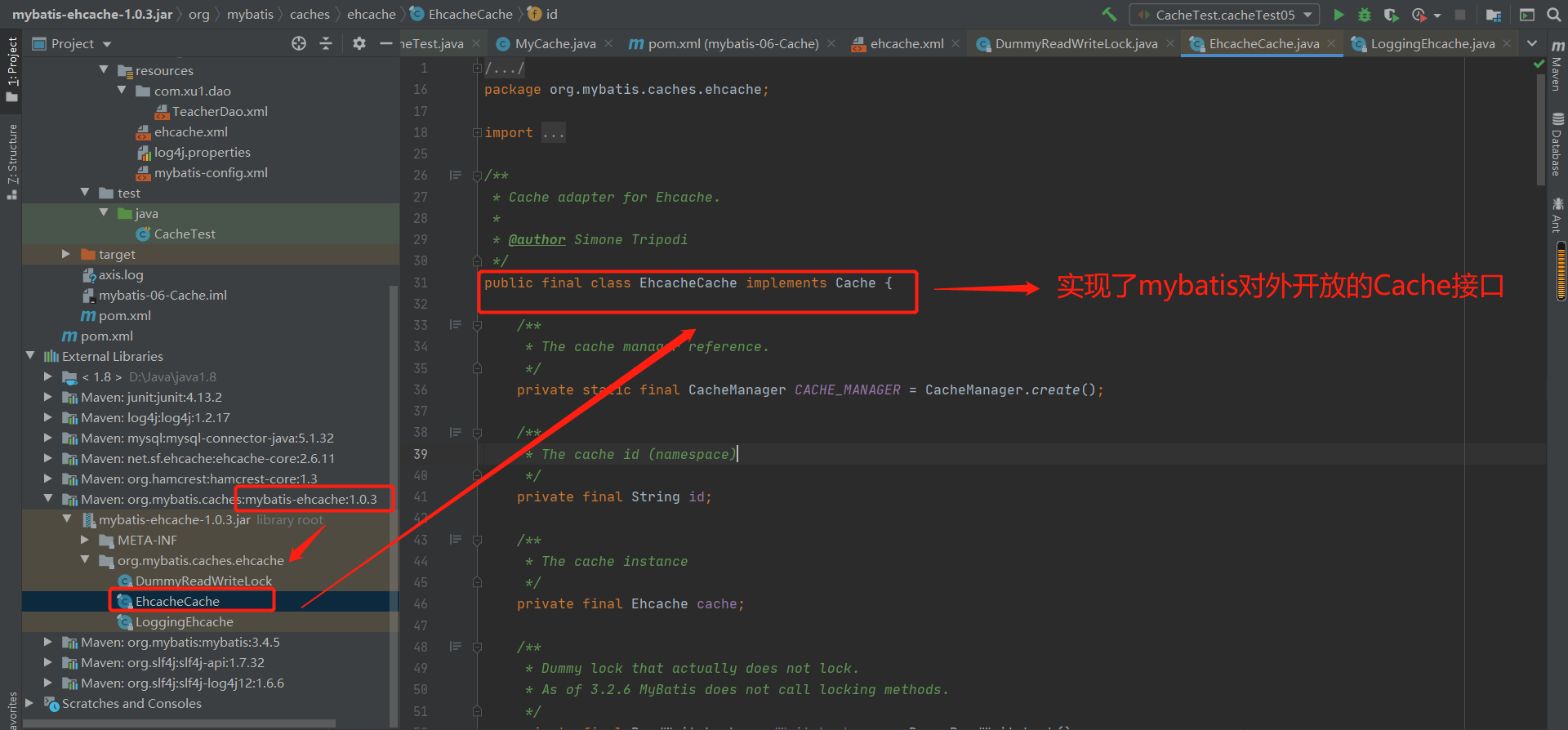
Task: Select mybatis-config.xml file
Action: (x=202, y=172)
